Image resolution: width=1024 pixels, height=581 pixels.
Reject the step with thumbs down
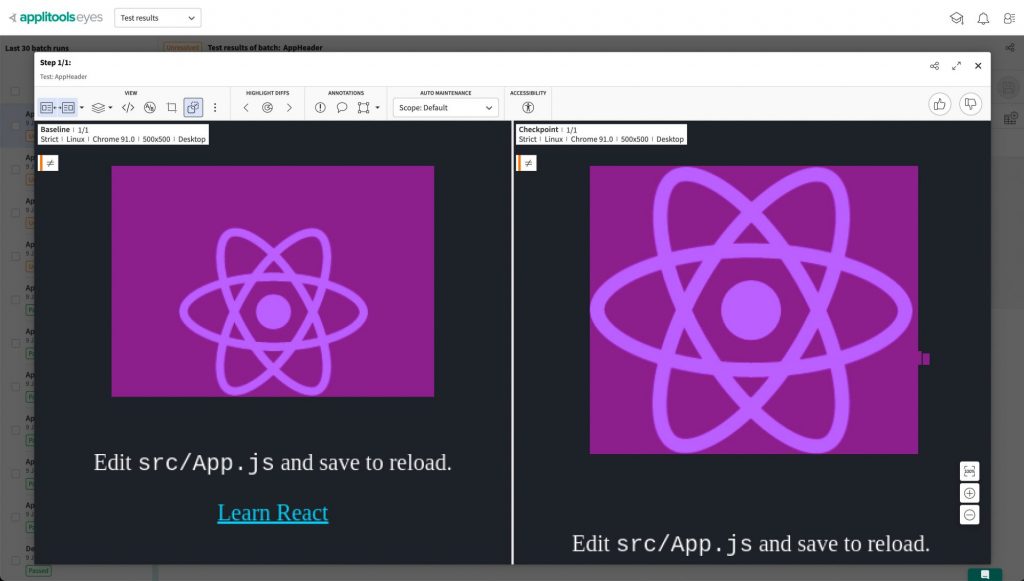point(969,103)
